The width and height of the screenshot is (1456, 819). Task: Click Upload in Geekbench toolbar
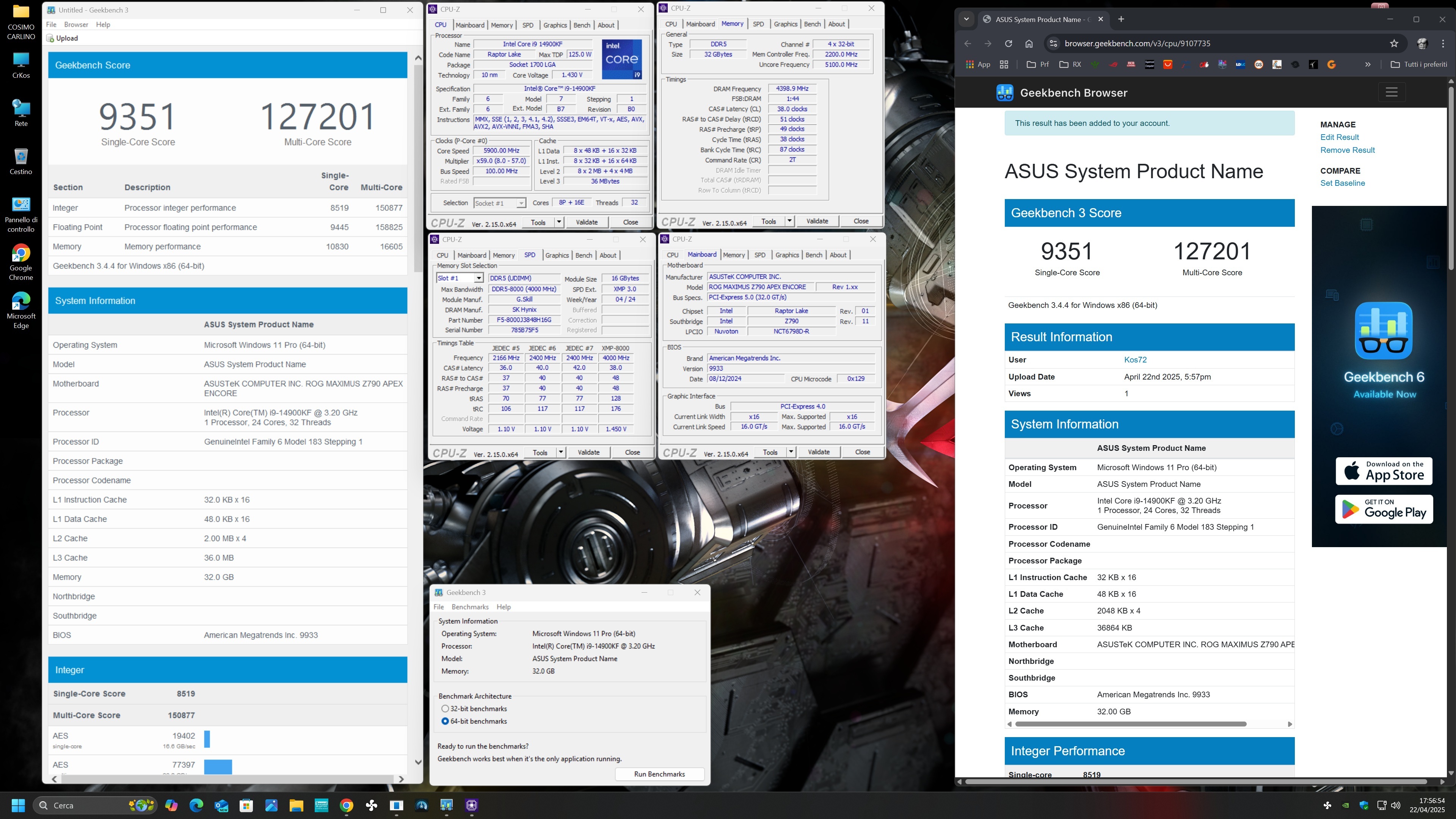tap(62, 38)
